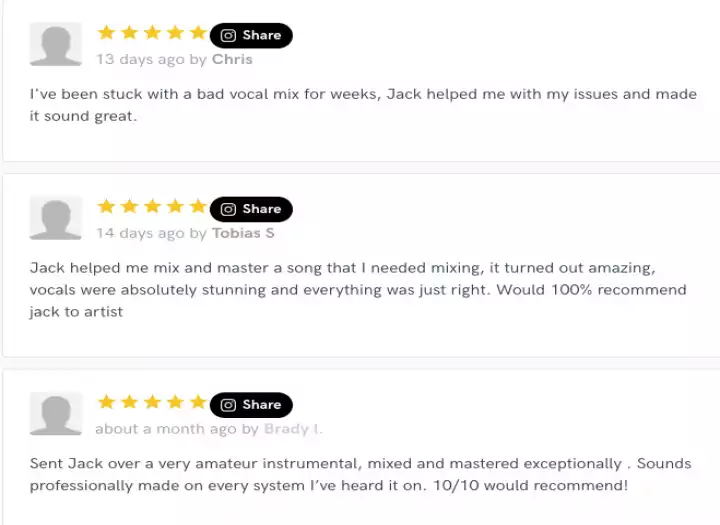The height and width of the screenshot is (525, 720).
Task: Click Tobias S's reviewer avatar placeholder
Action: pos(56,219)
